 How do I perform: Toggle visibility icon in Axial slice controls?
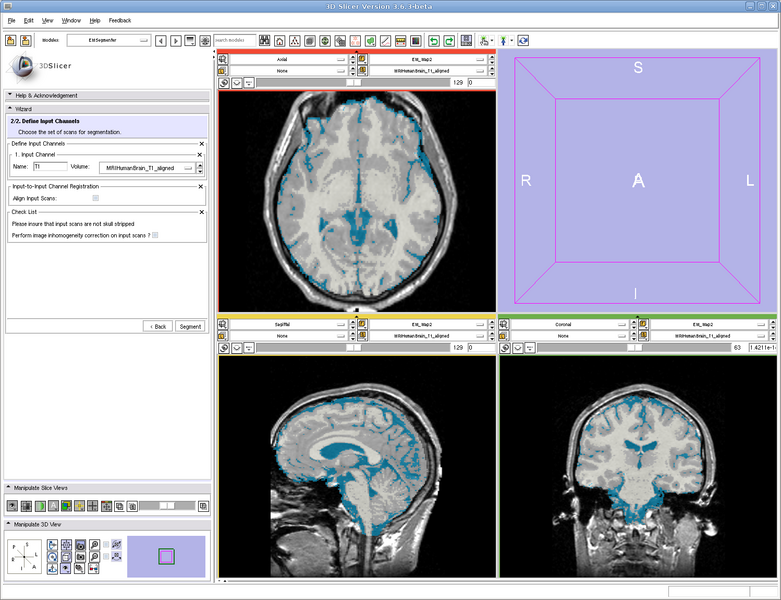(x=237, y=83)
